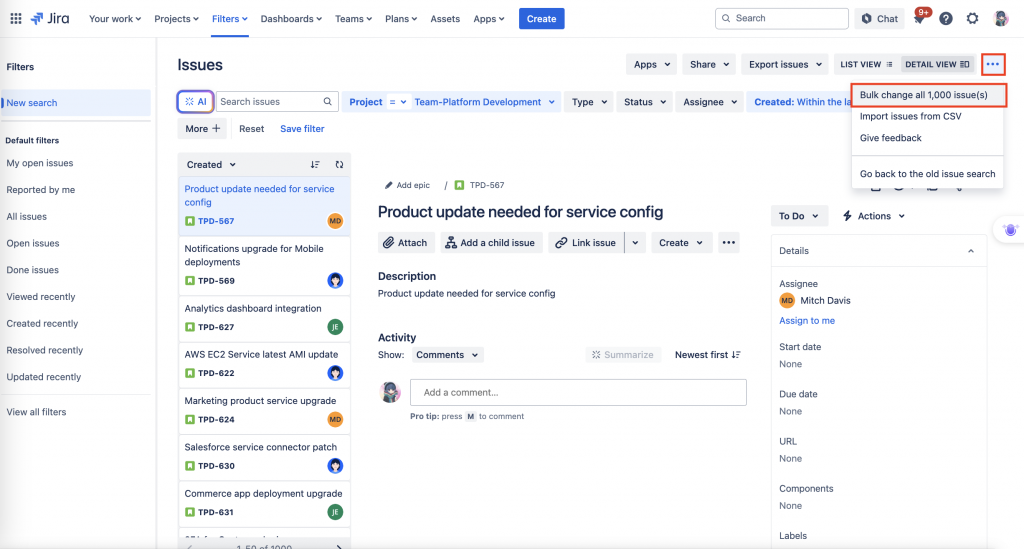This screenshot has height=549, width=1024.
Task: Open the floating AI assistant icon on right edge
Action: (1010, 230)
